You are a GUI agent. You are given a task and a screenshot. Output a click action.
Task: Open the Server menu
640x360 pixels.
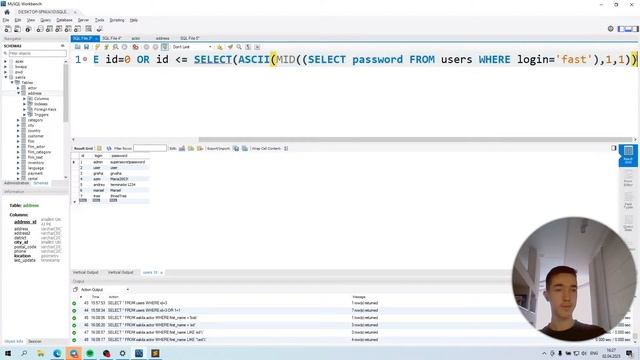(x=83, y=20)
